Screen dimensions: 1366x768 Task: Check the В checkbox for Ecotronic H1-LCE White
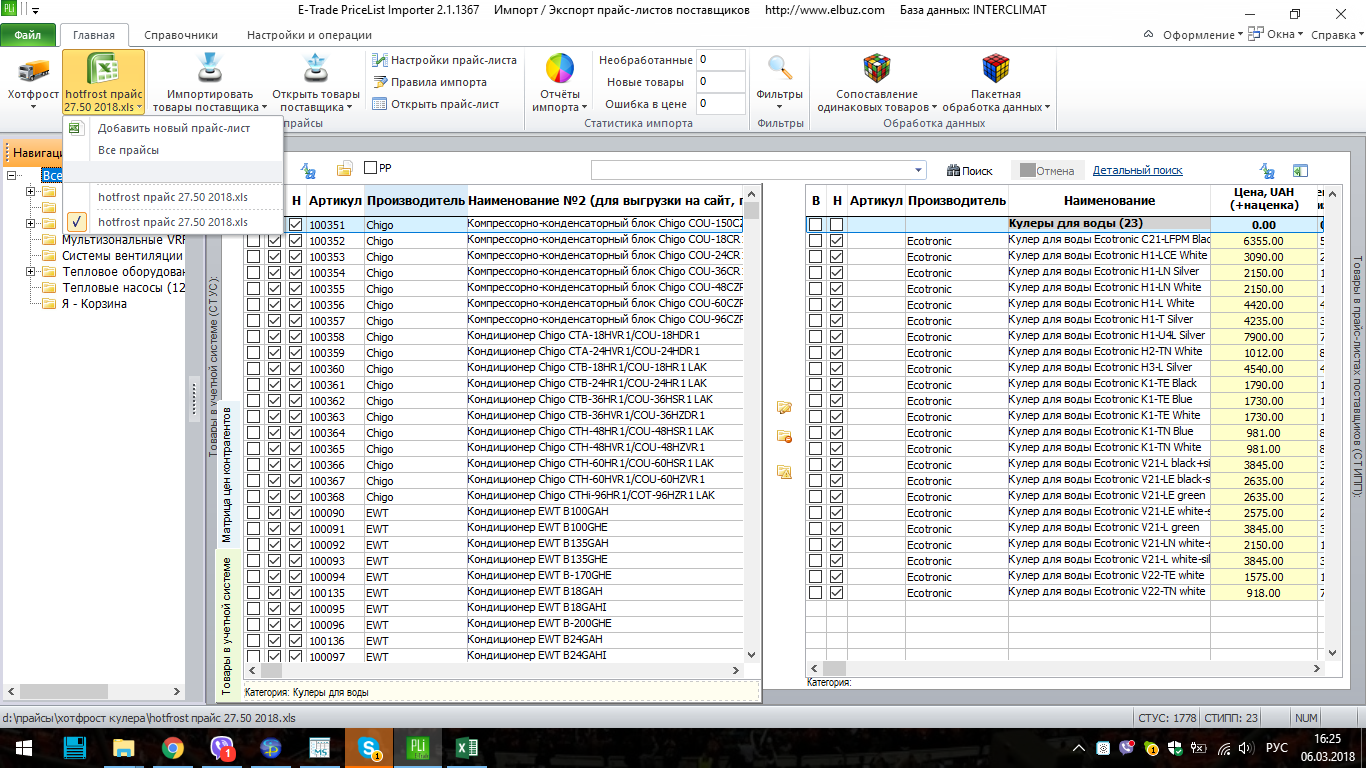(x=816, y=257)
